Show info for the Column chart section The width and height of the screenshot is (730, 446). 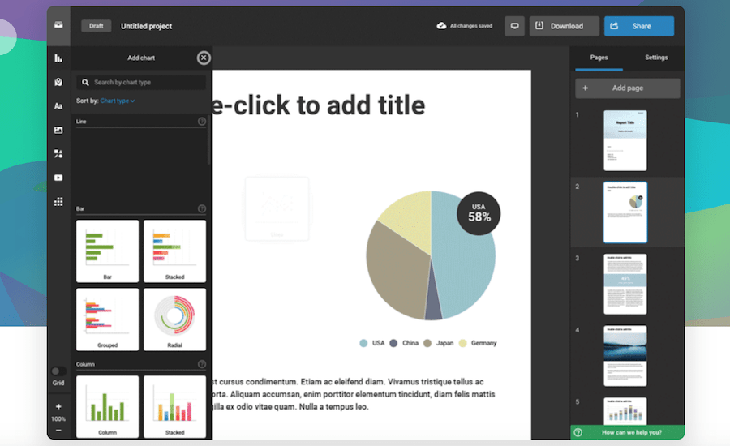(x=202, y=364)
